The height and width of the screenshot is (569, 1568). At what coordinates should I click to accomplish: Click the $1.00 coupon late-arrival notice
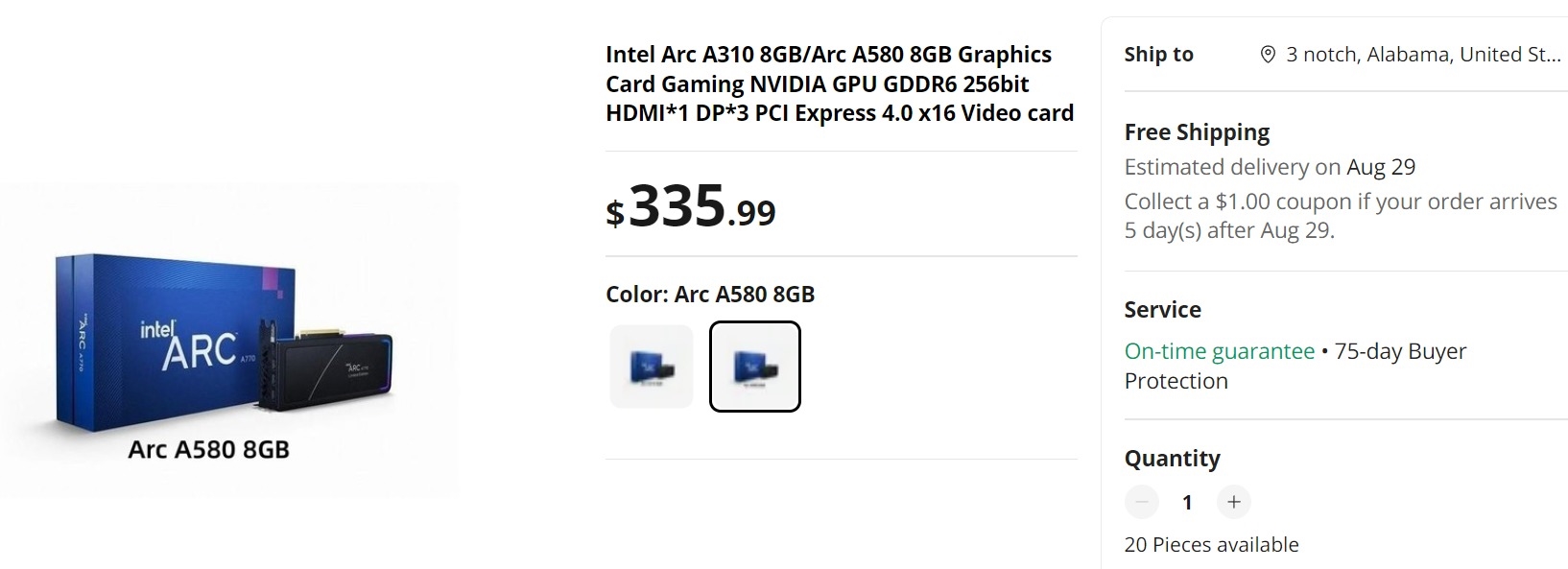point(1340,216)
